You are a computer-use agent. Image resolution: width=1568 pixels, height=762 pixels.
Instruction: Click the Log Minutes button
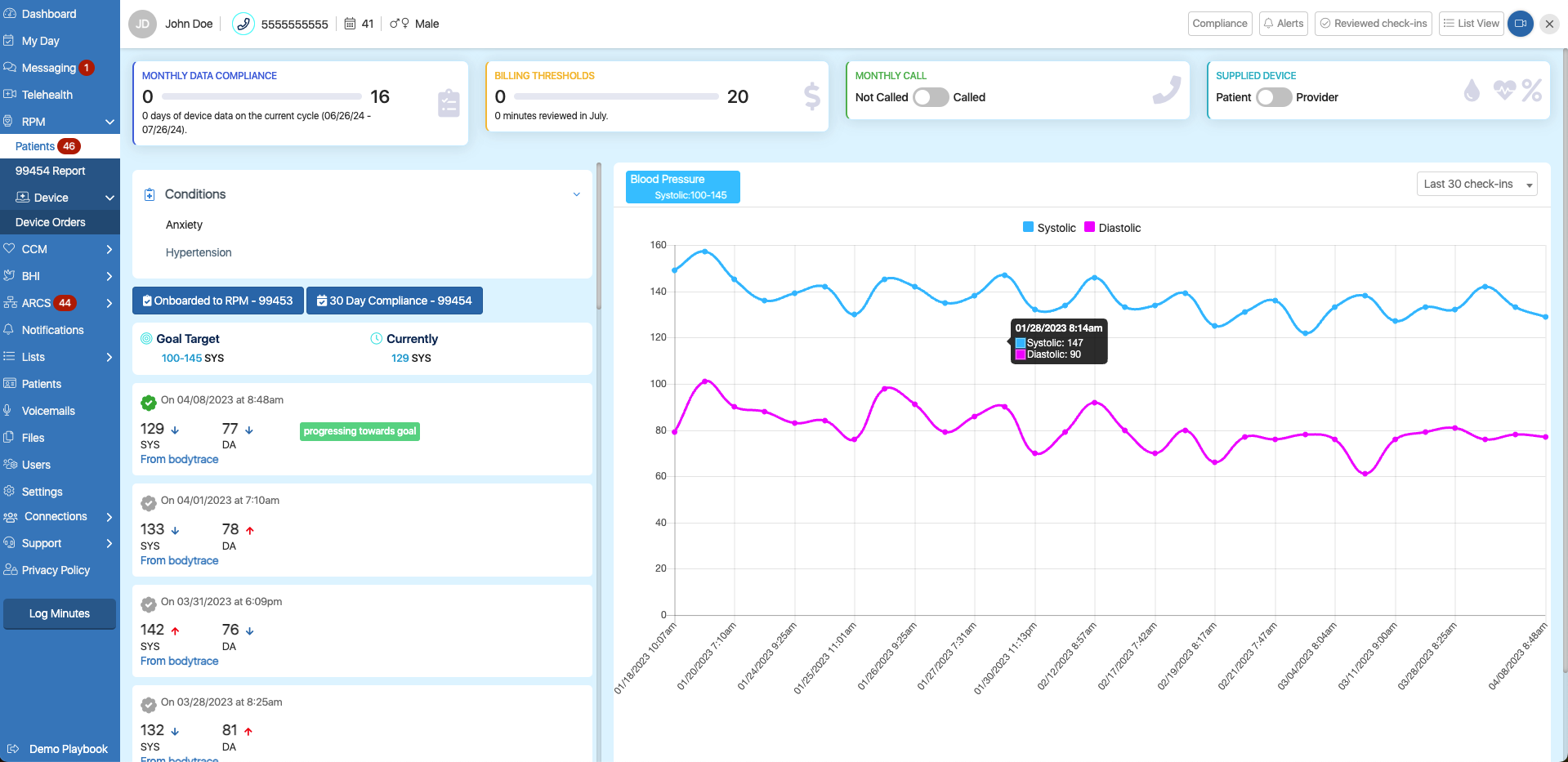(60, 613)
